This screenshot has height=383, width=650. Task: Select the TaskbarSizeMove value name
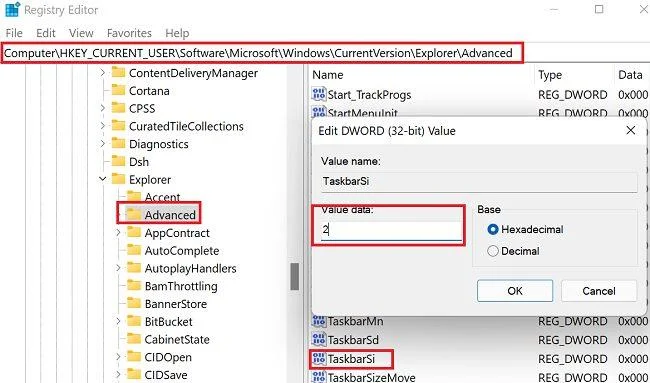pos(371,378)
